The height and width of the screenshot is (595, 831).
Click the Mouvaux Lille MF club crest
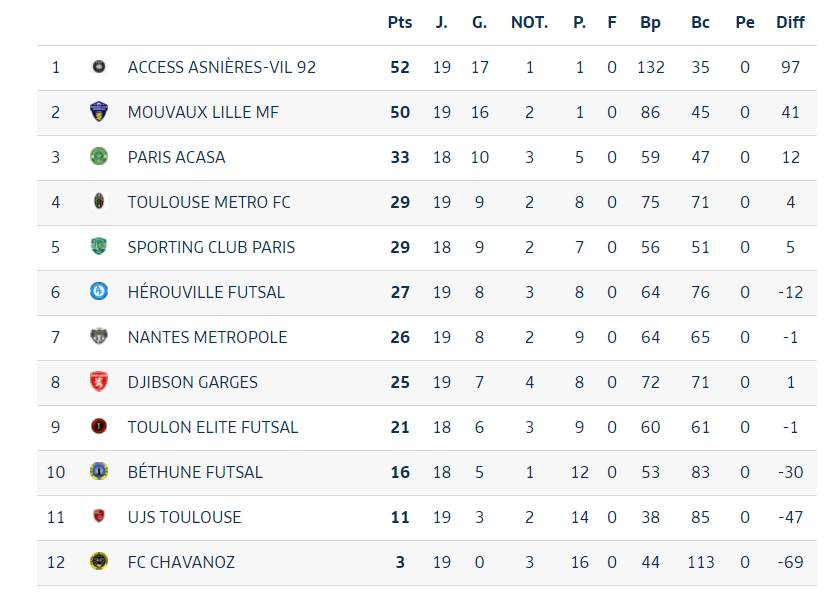99,112
